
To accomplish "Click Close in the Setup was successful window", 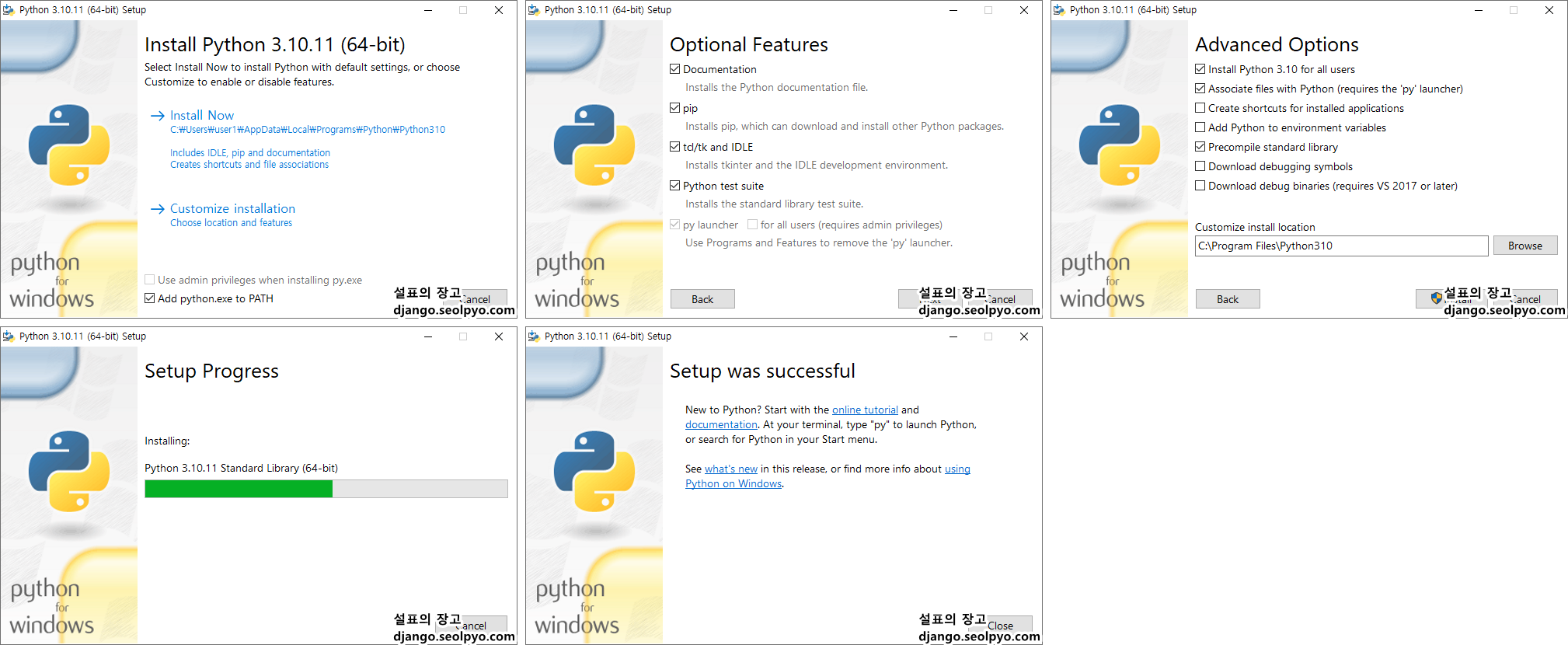I will point(1000,625).
